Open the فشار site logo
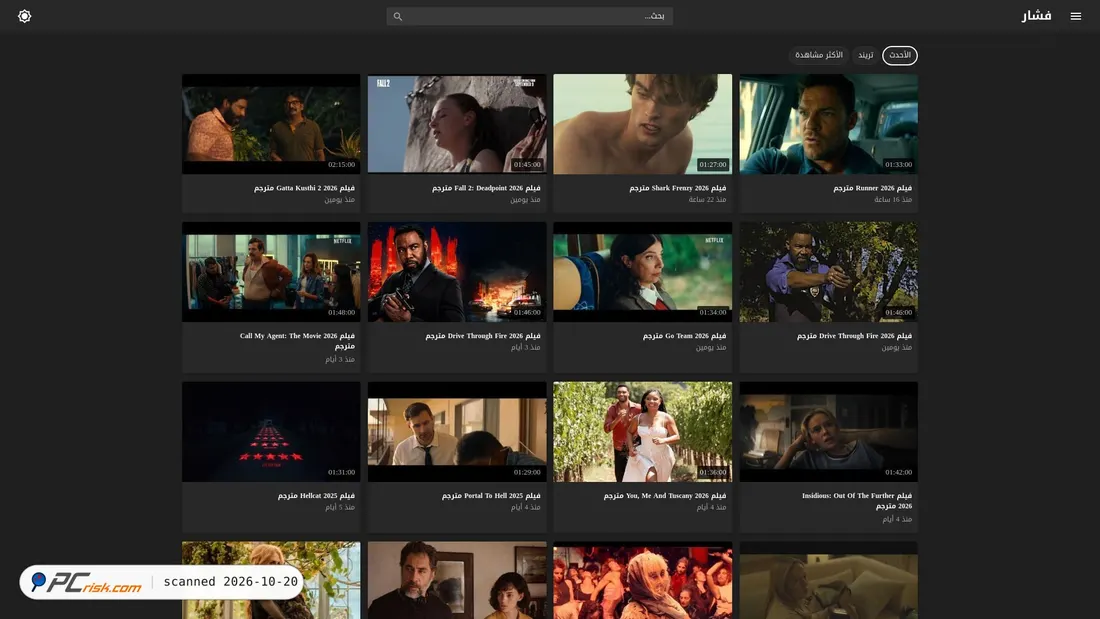The width and height of the screenshot is (1100, 619). pyautogui.click(x=1036, y=15)
